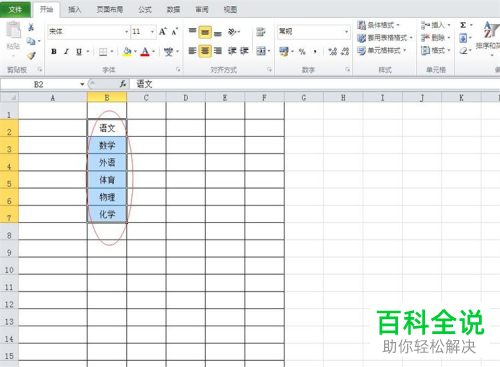Toggle Align Text Right

tap(218, 51)
